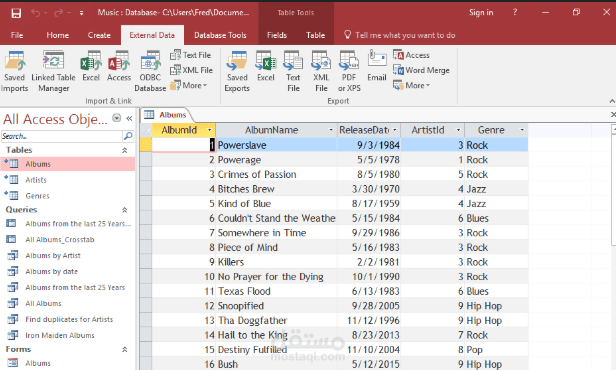Export to Access database

pos(411,55)
